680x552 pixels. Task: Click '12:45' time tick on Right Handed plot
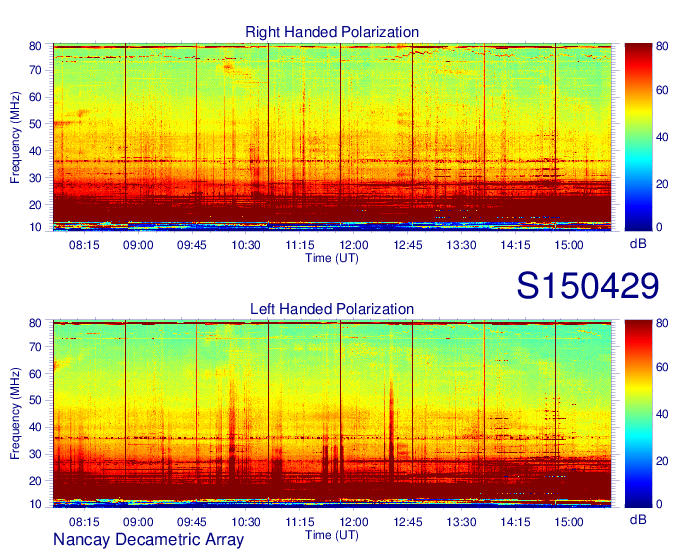coord(408,245)
